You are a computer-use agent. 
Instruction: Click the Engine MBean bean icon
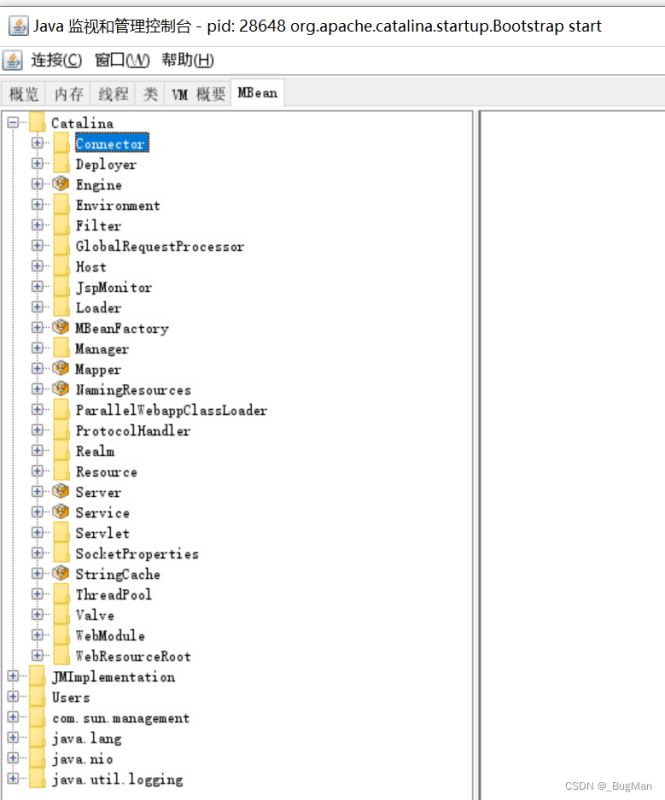click(61, 184)
